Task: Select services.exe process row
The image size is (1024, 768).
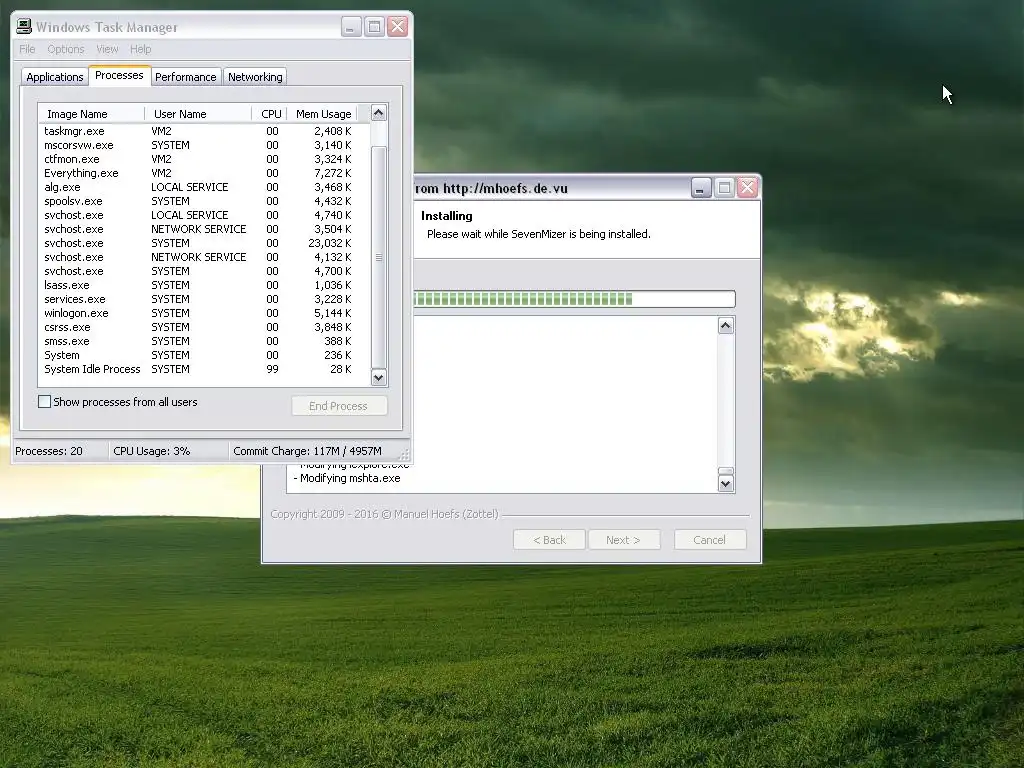Action: click(204, 299)
